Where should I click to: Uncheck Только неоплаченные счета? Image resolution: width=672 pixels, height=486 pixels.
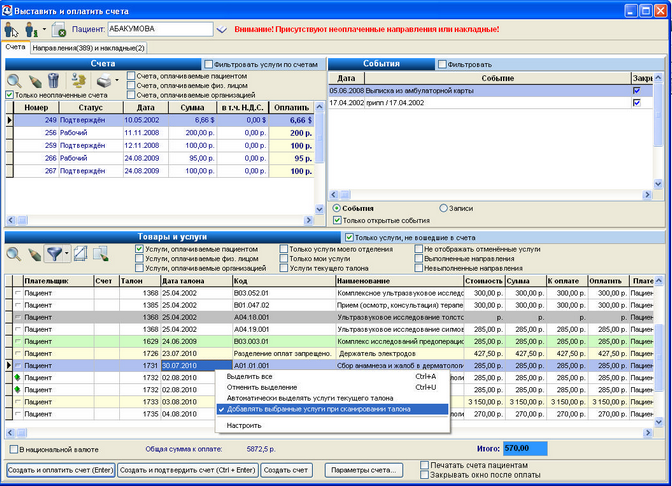(9, 95)
